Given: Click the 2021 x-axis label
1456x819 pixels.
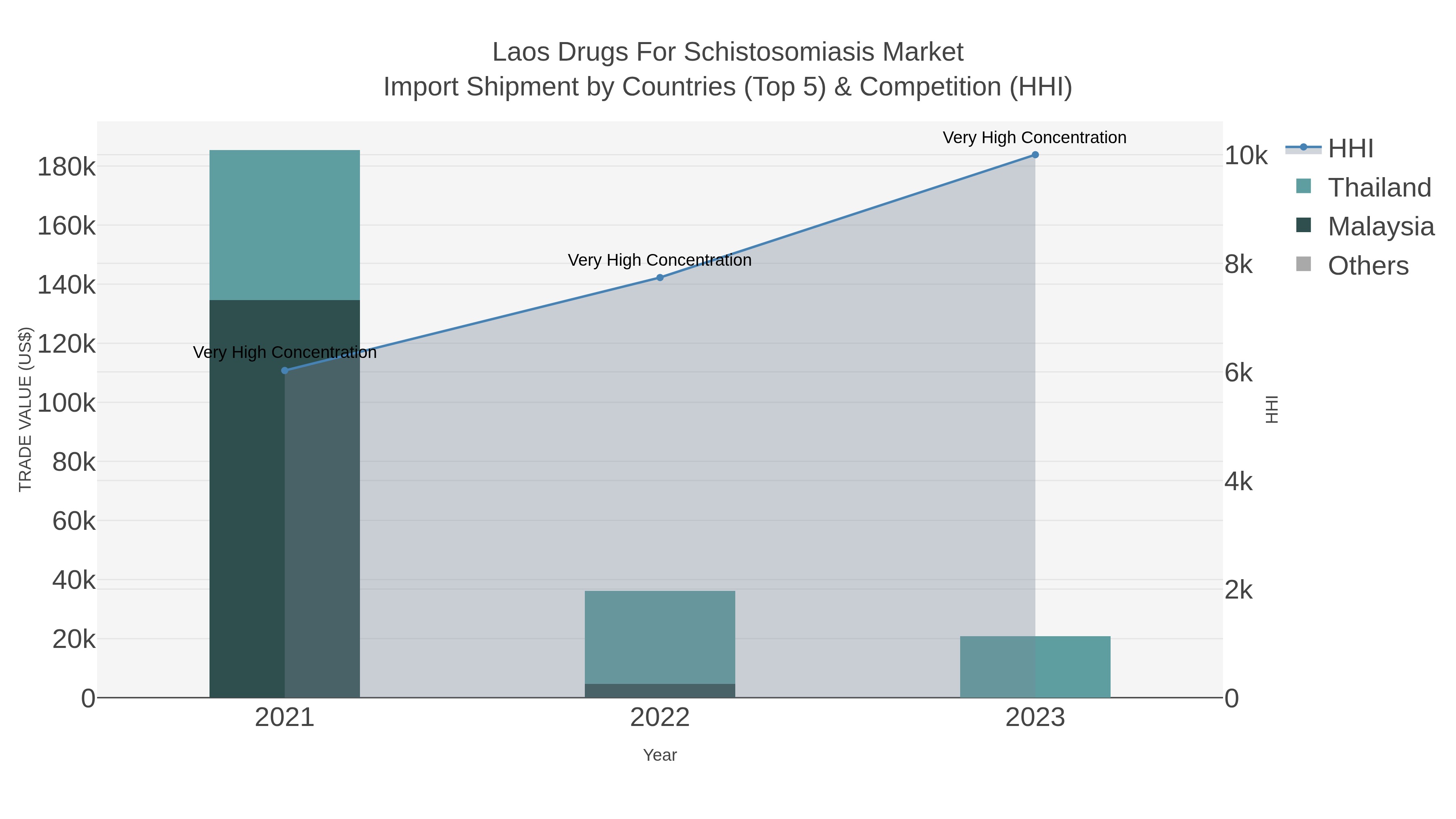Looking at the screenshot, I should tap(285, 718).
